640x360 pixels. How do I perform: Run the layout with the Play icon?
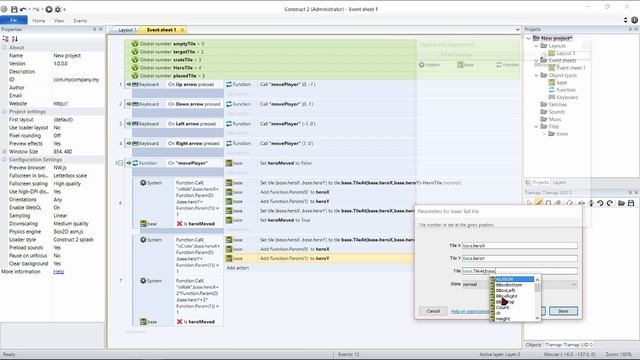click(x=49, y=9)
